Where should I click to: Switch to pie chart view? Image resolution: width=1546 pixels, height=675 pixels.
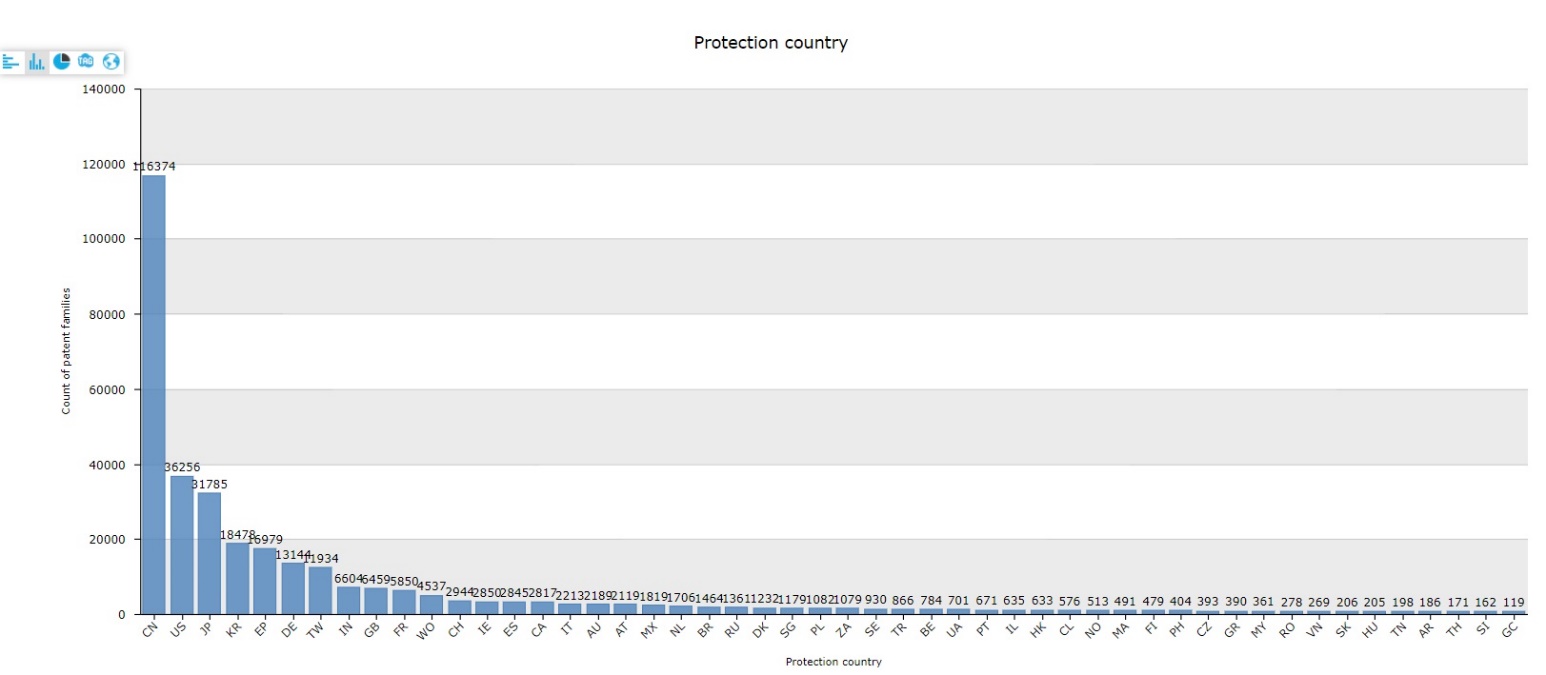[x=62, y=62]
